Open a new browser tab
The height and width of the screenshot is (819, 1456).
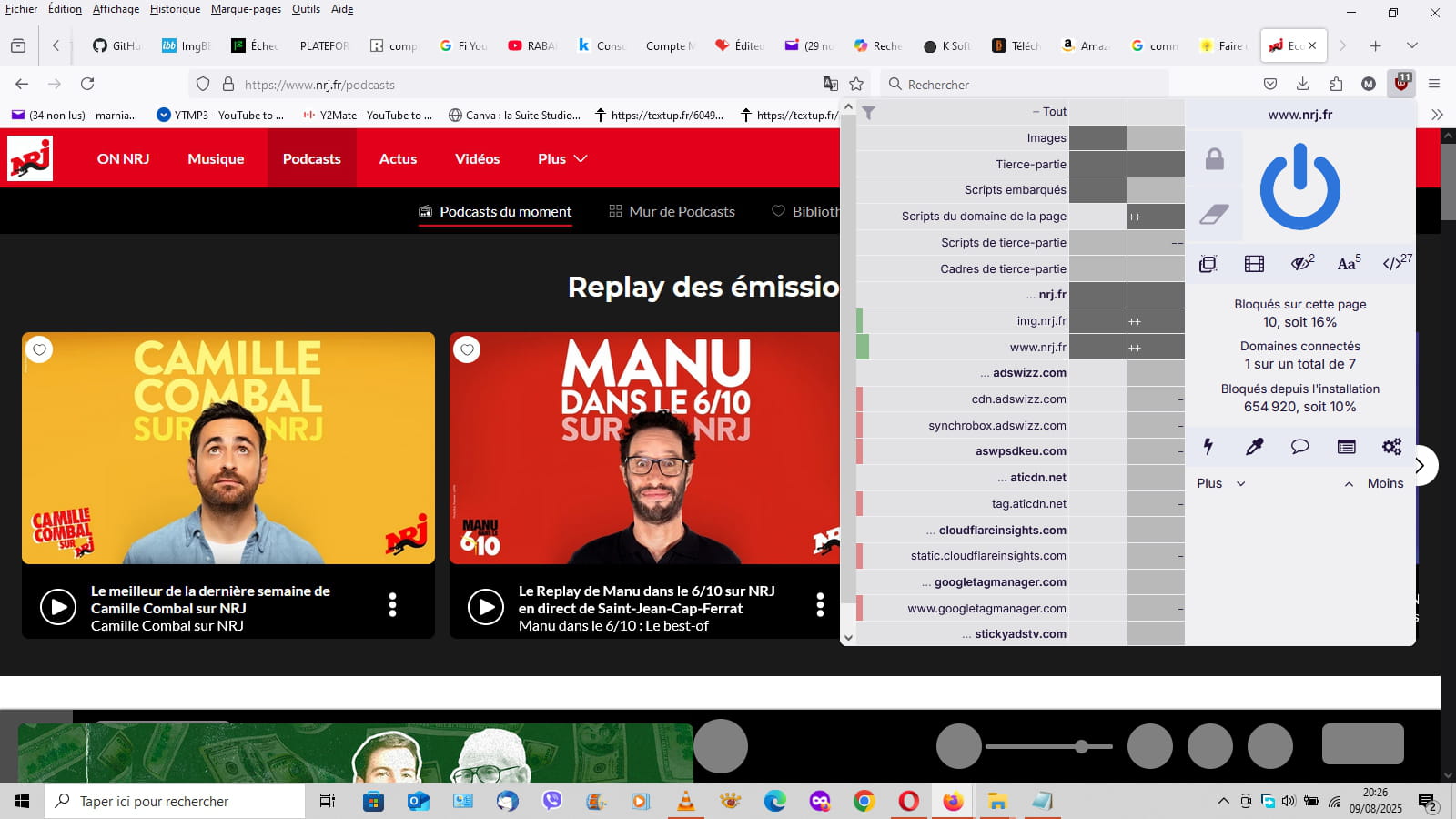pos(1376,45)
